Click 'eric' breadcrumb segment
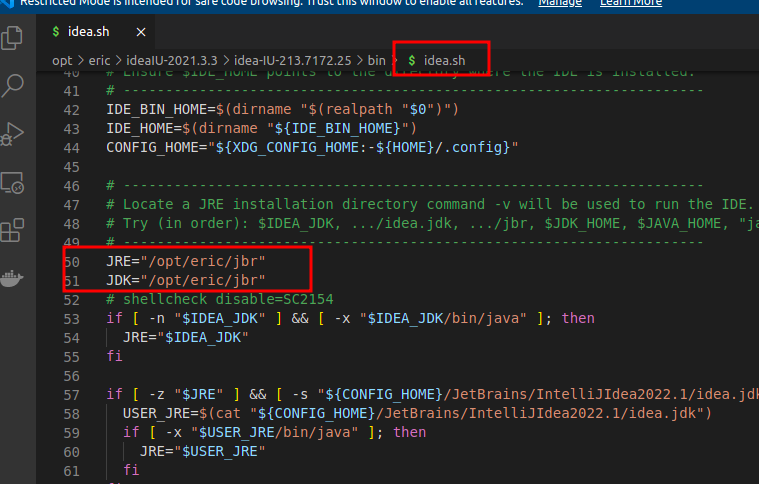This screenshot has height=484, width=759. [x=99, y=60]
